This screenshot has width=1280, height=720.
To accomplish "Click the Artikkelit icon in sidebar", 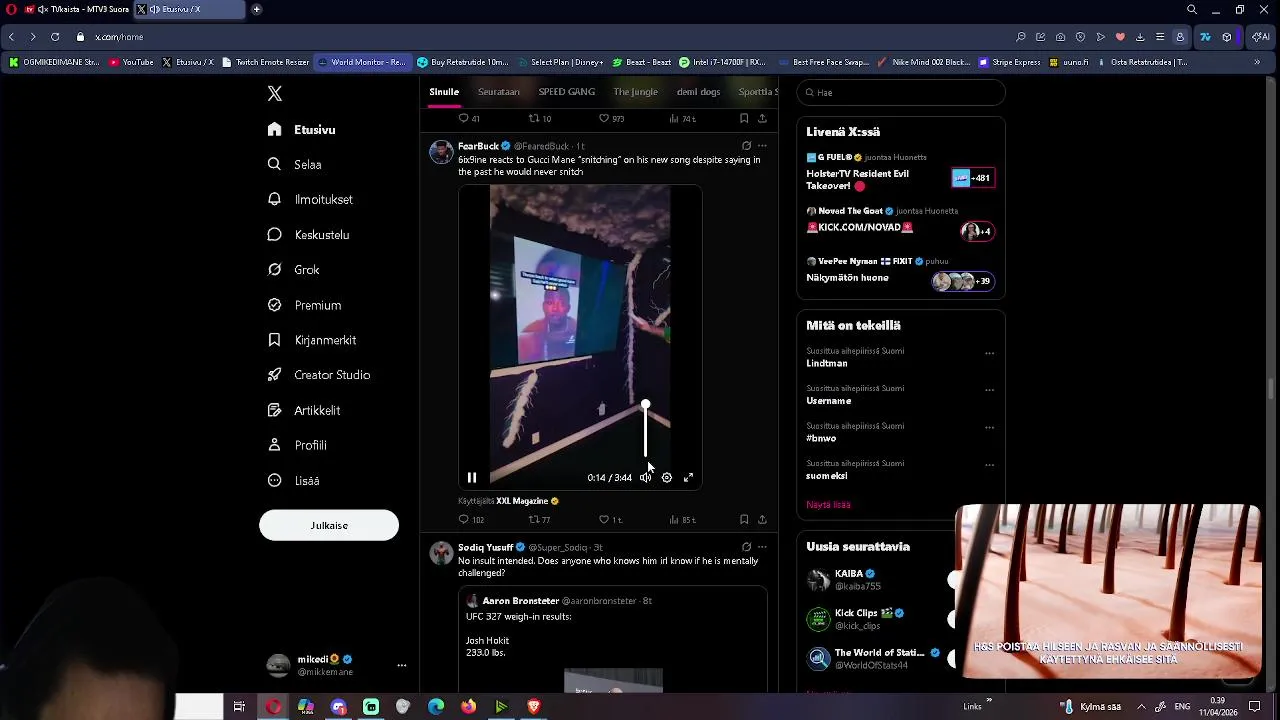I will click(x=274, y=410).
